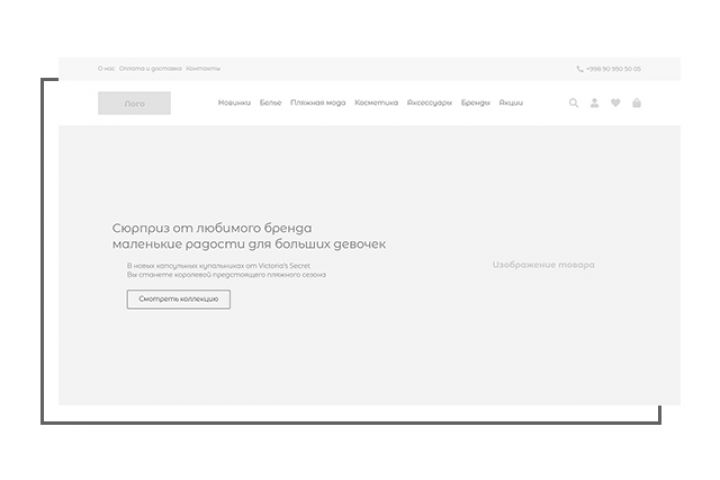
Task: Click the Смотреть коллекцию button
Action: (x=179, y=299)
